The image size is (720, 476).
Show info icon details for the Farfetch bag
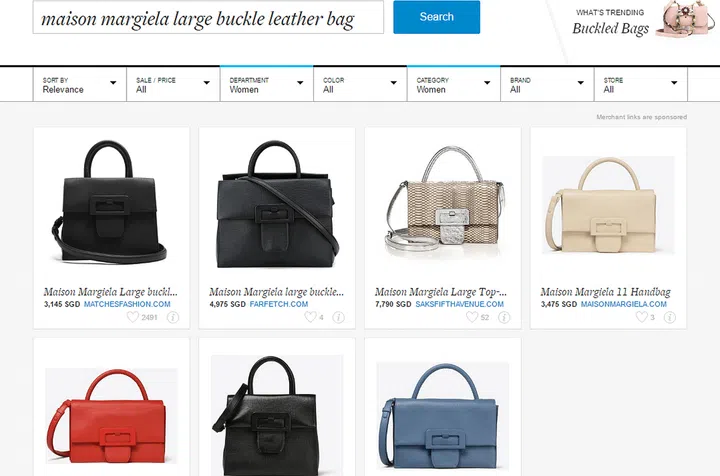[338, 317]
